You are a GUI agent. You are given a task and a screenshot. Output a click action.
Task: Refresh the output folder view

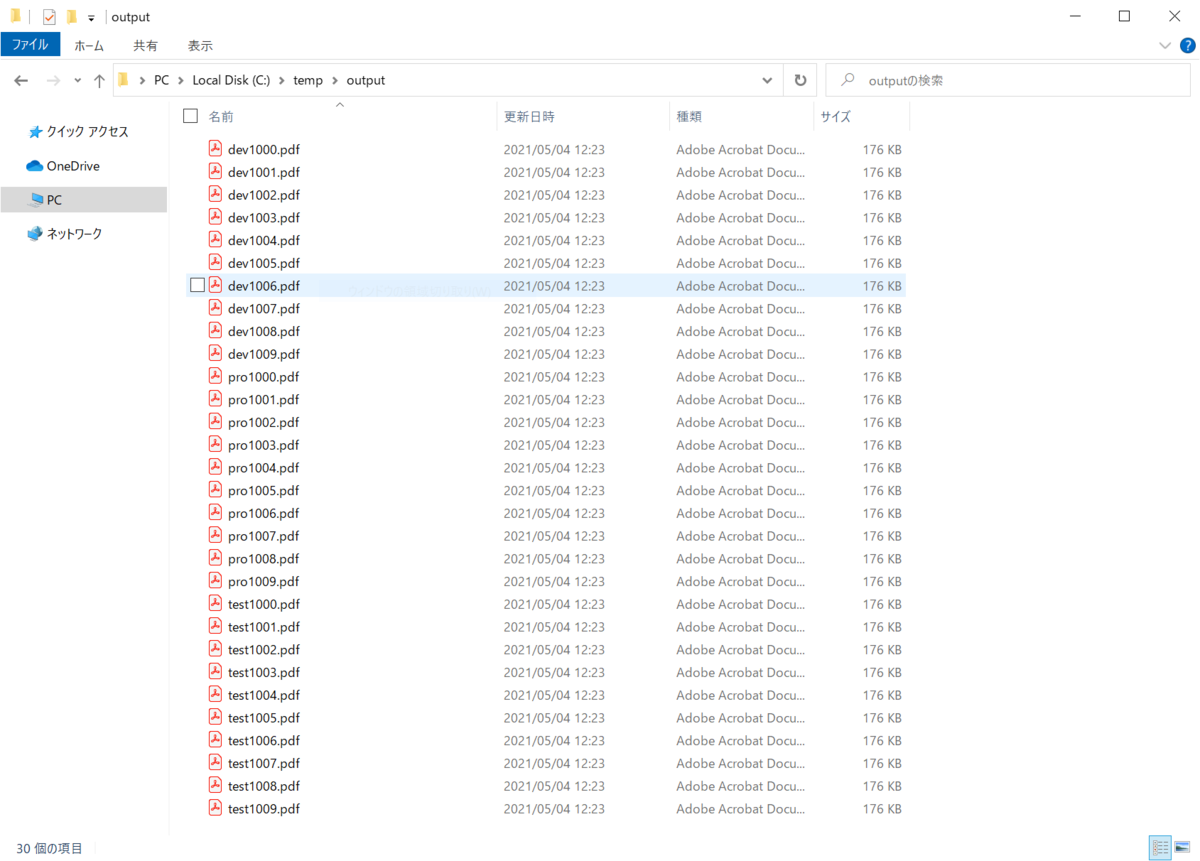pyautogui.click(x=800, y=80)
